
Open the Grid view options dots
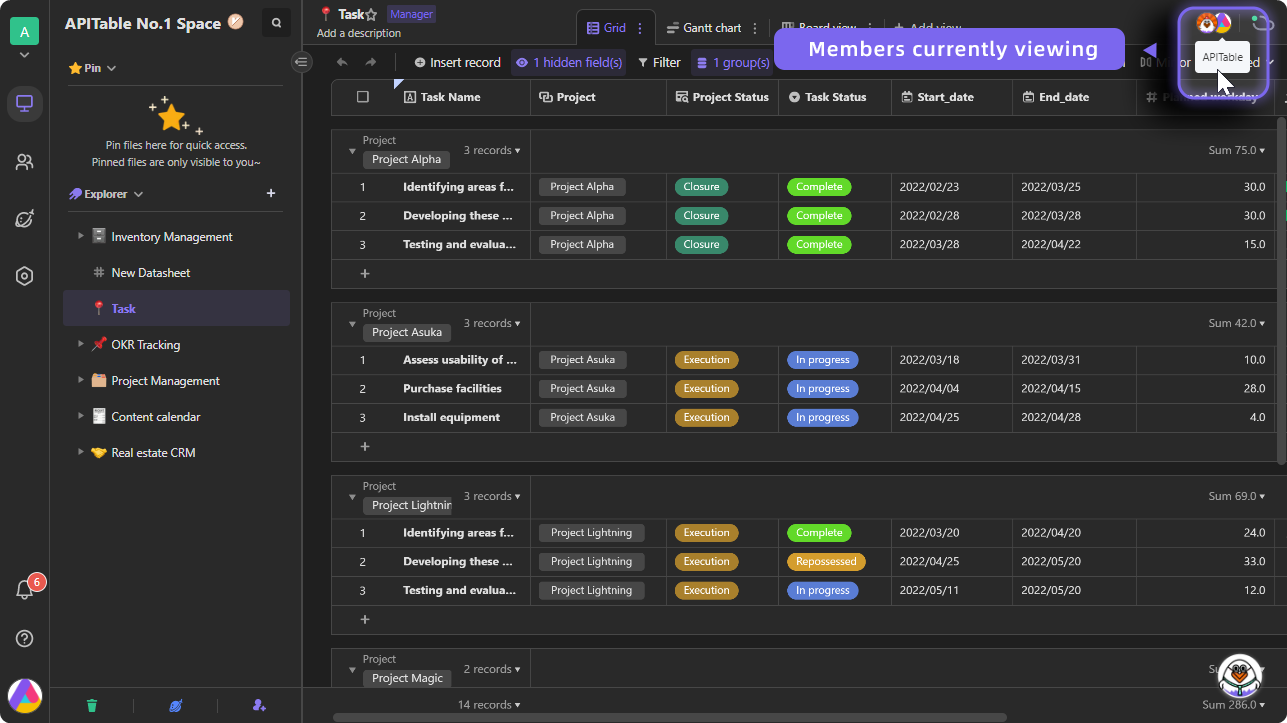pyautogui.click(x=640, y=28)
